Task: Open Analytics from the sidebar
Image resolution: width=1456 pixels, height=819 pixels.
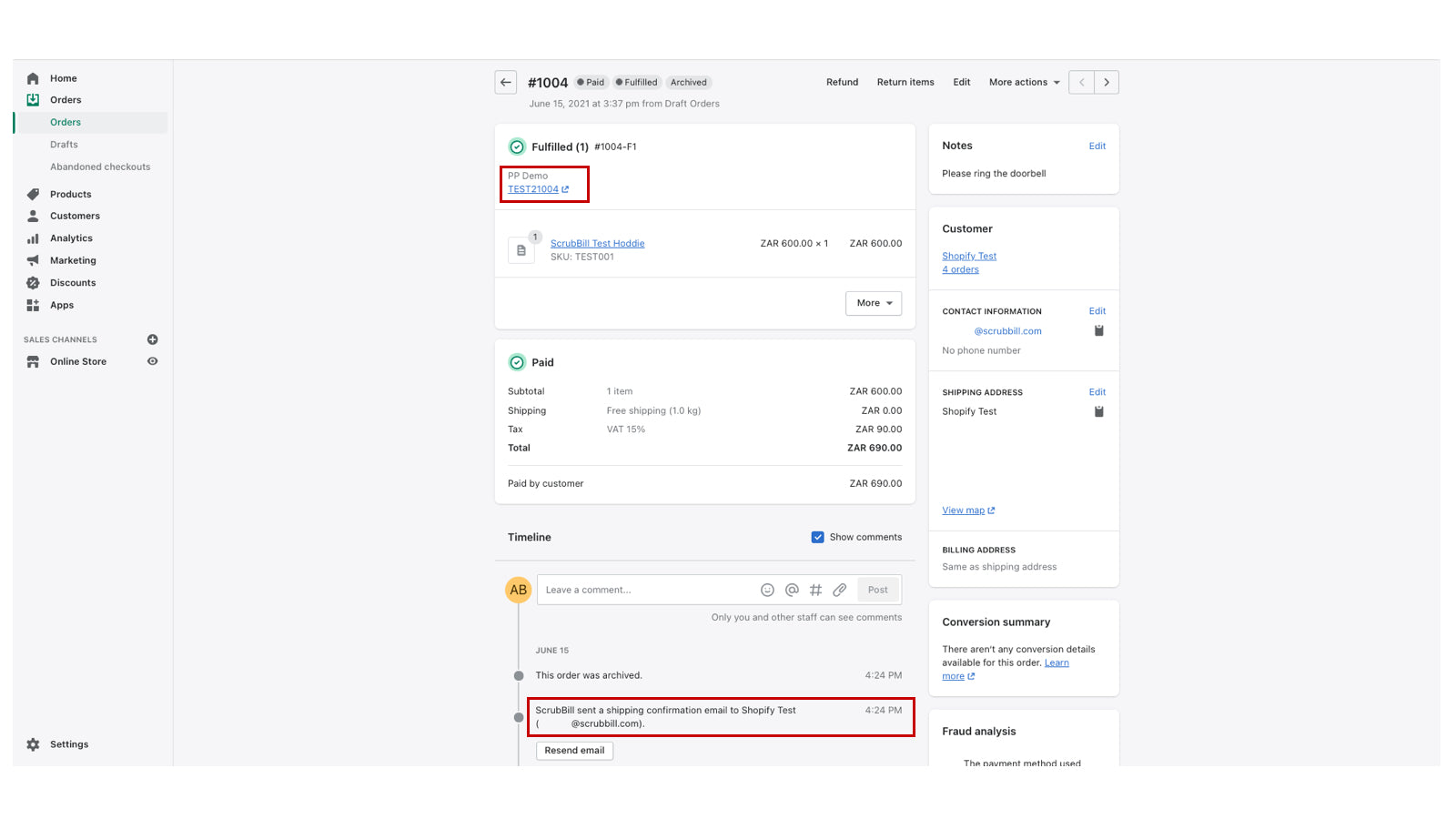Action: pos(70,238)
